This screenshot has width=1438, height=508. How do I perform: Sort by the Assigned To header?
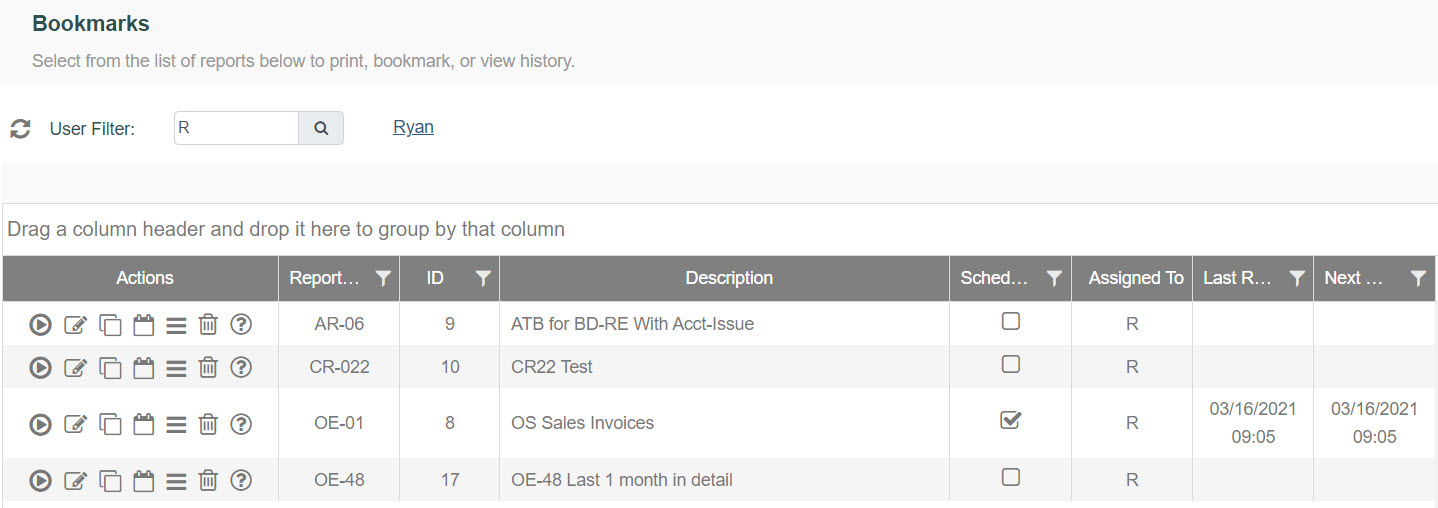coord(1136,278)
